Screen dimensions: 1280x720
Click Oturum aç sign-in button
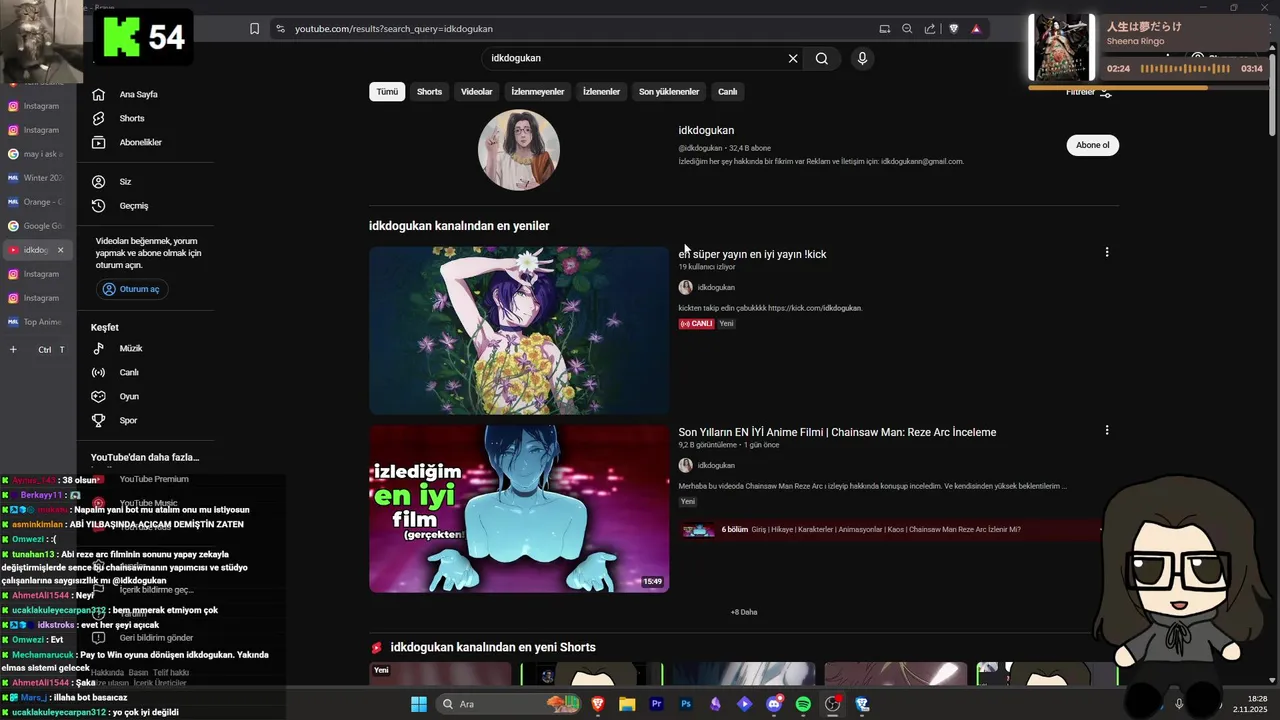coord(132,289)
